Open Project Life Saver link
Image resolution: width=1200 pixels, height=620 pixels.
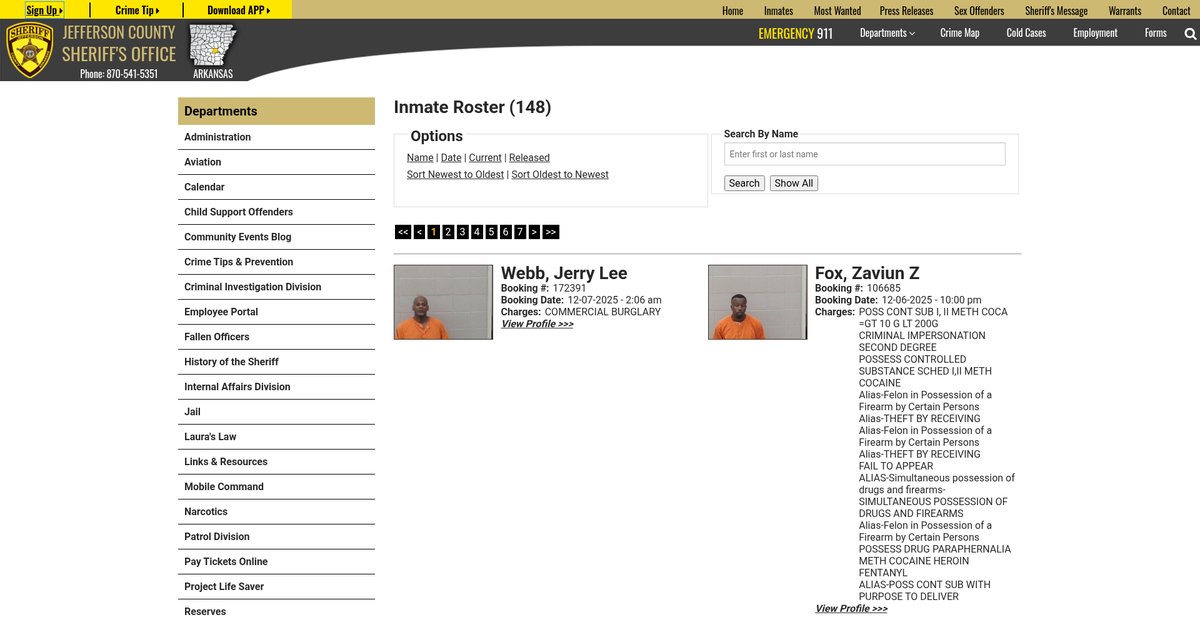(x=276, y=587)
